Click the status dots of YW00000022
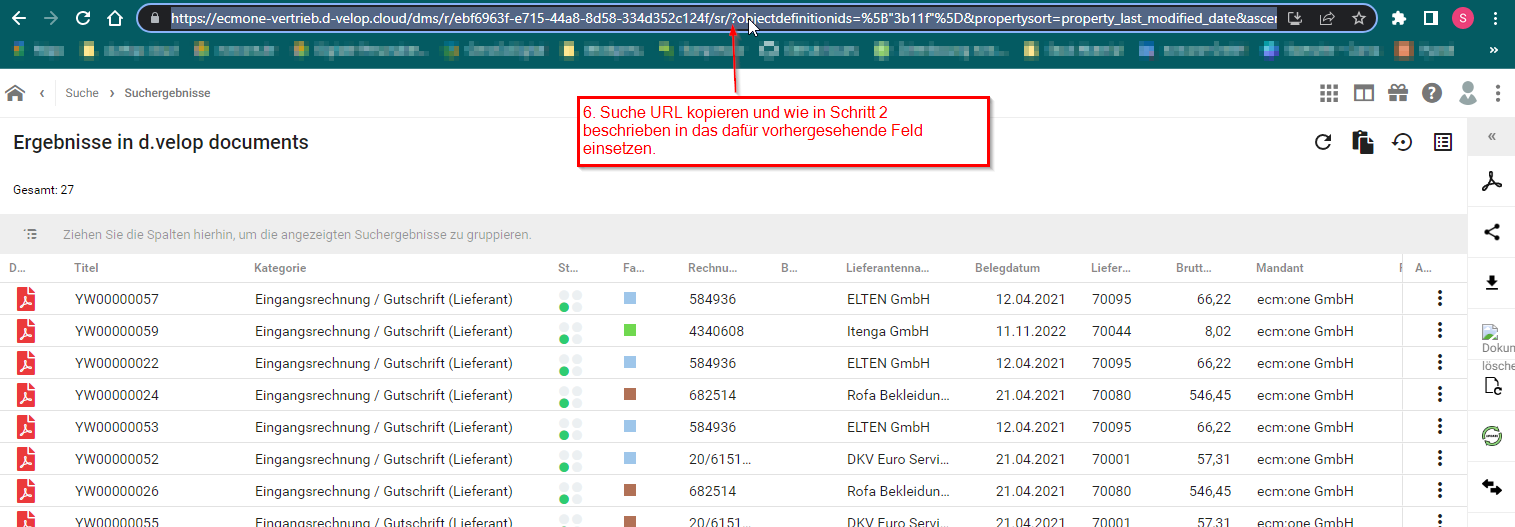The height and width of the screenshot is (527, 1515). (571, 363)
